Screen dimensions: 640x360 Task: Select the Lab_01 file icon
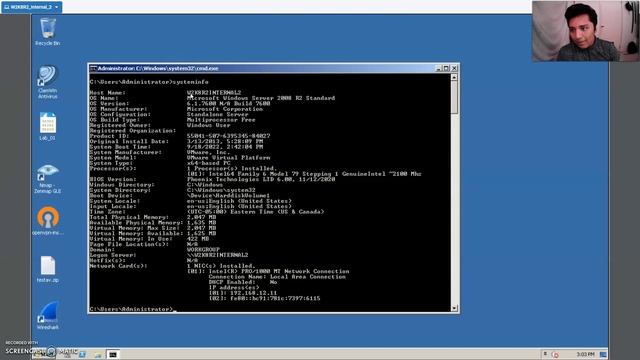(48, 127)
